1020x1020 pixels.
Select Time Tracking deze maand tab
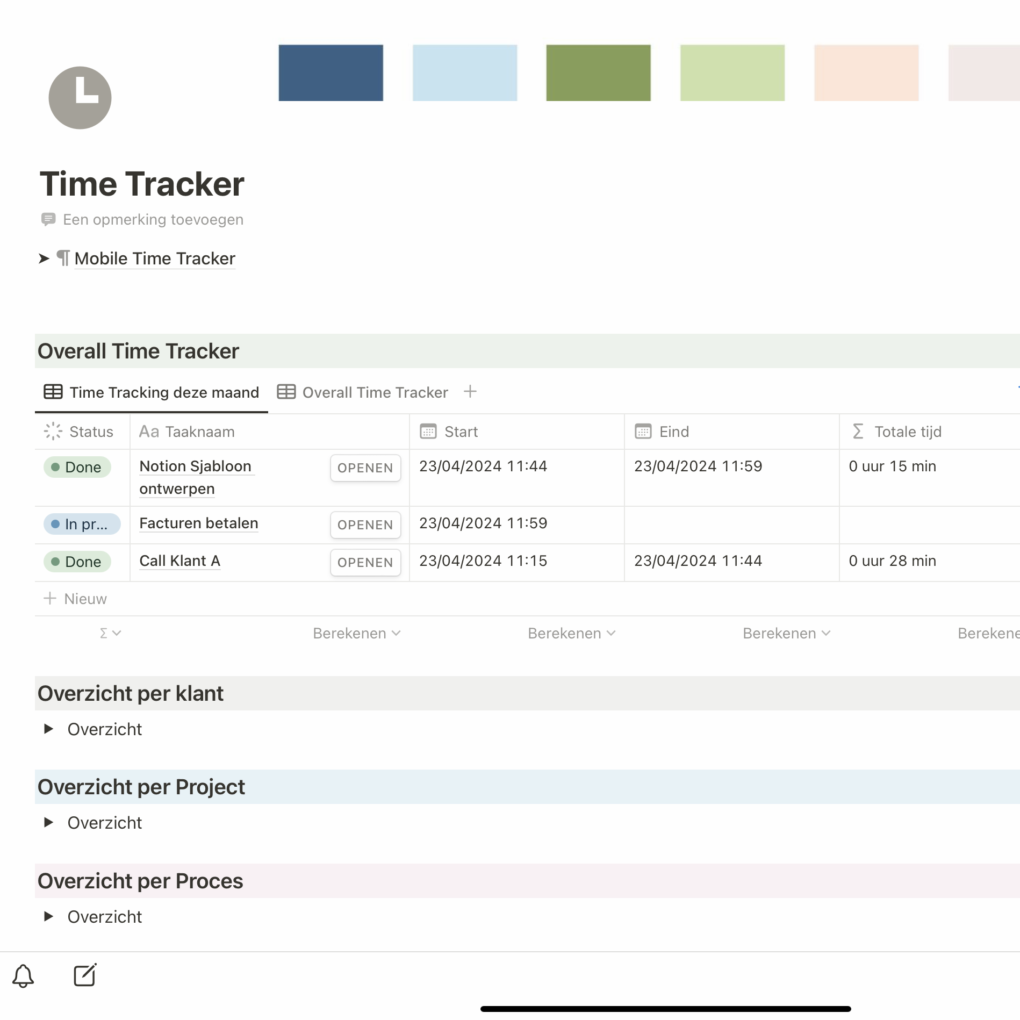[x=151, y=392]
